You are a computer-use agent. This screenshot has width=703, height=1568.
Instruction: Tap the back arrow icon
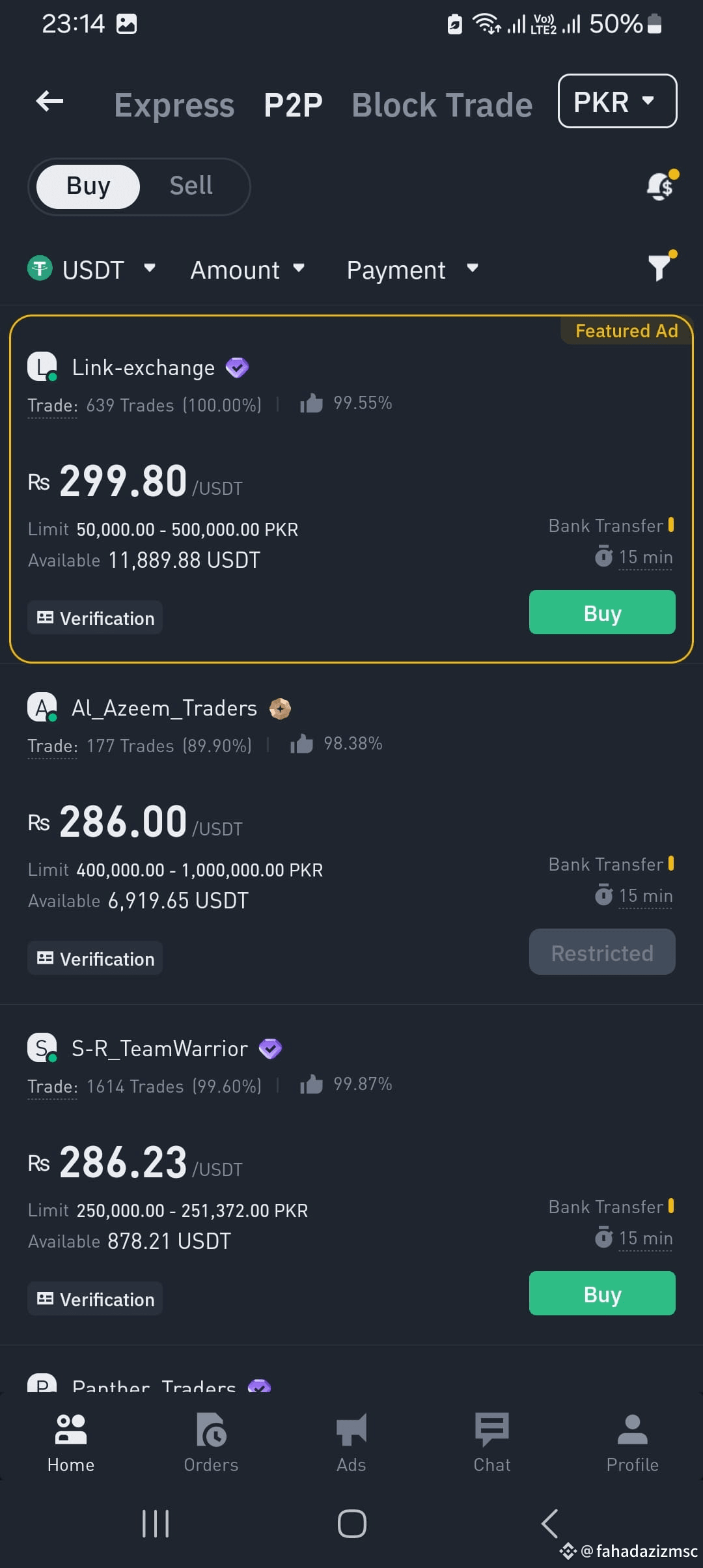(49, 102)
